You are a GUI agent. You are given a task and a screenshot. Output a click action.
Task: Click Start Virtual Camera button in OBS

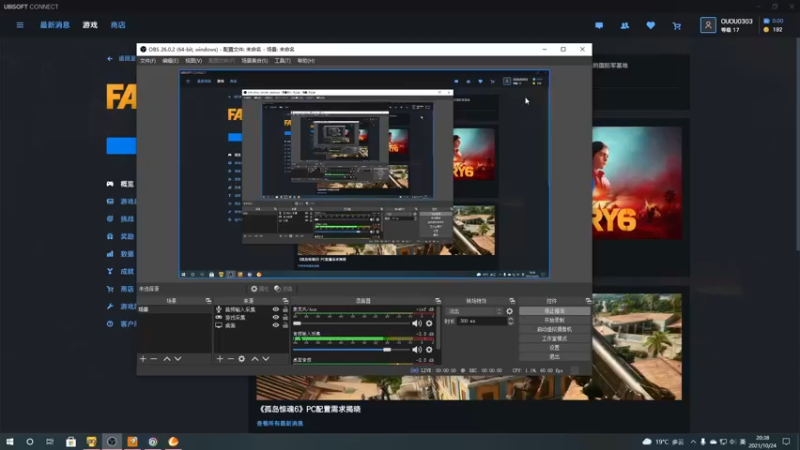pos(555,329)
